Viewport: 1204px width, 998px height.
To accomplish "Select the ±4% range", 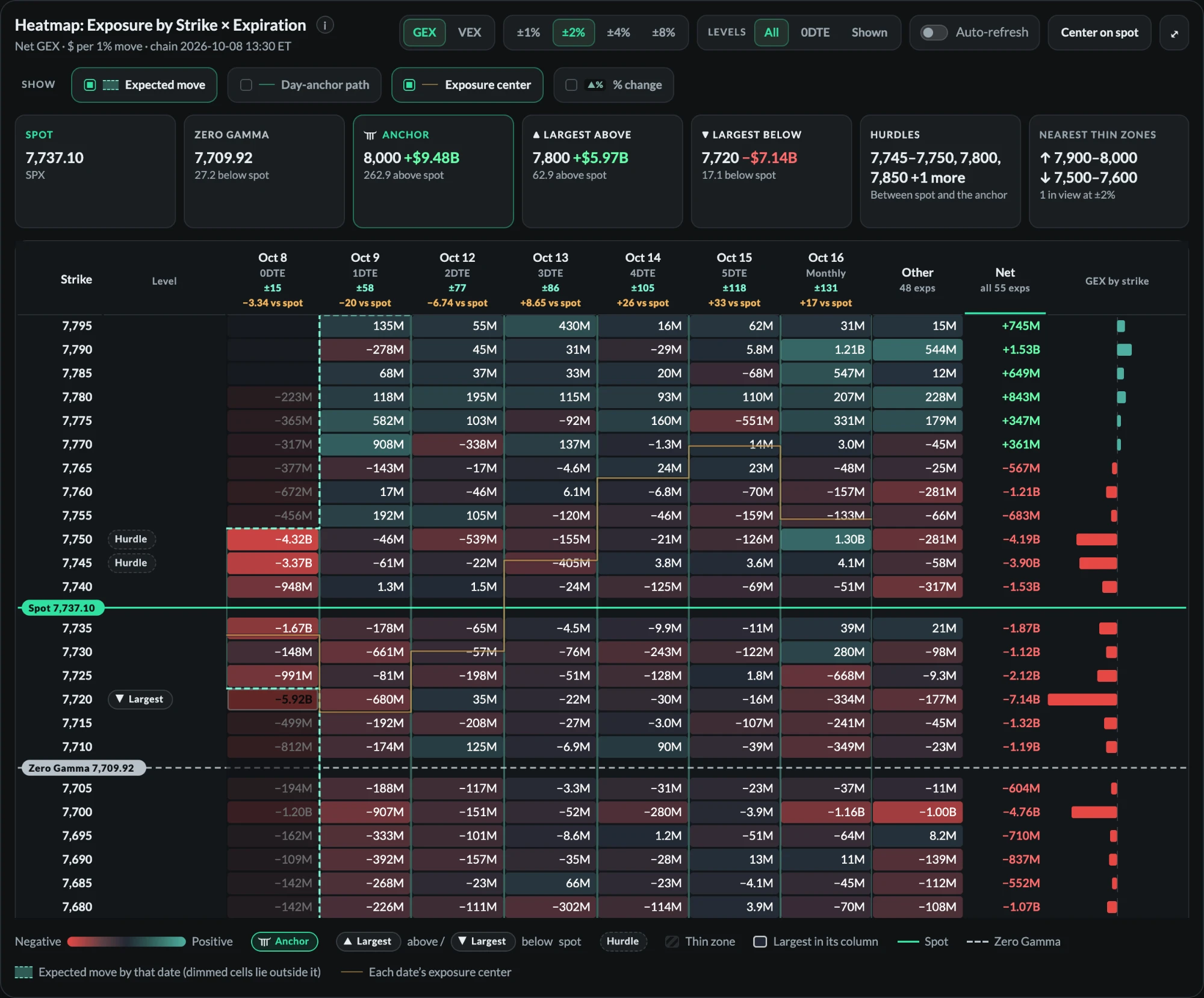I will pos(618,33).
